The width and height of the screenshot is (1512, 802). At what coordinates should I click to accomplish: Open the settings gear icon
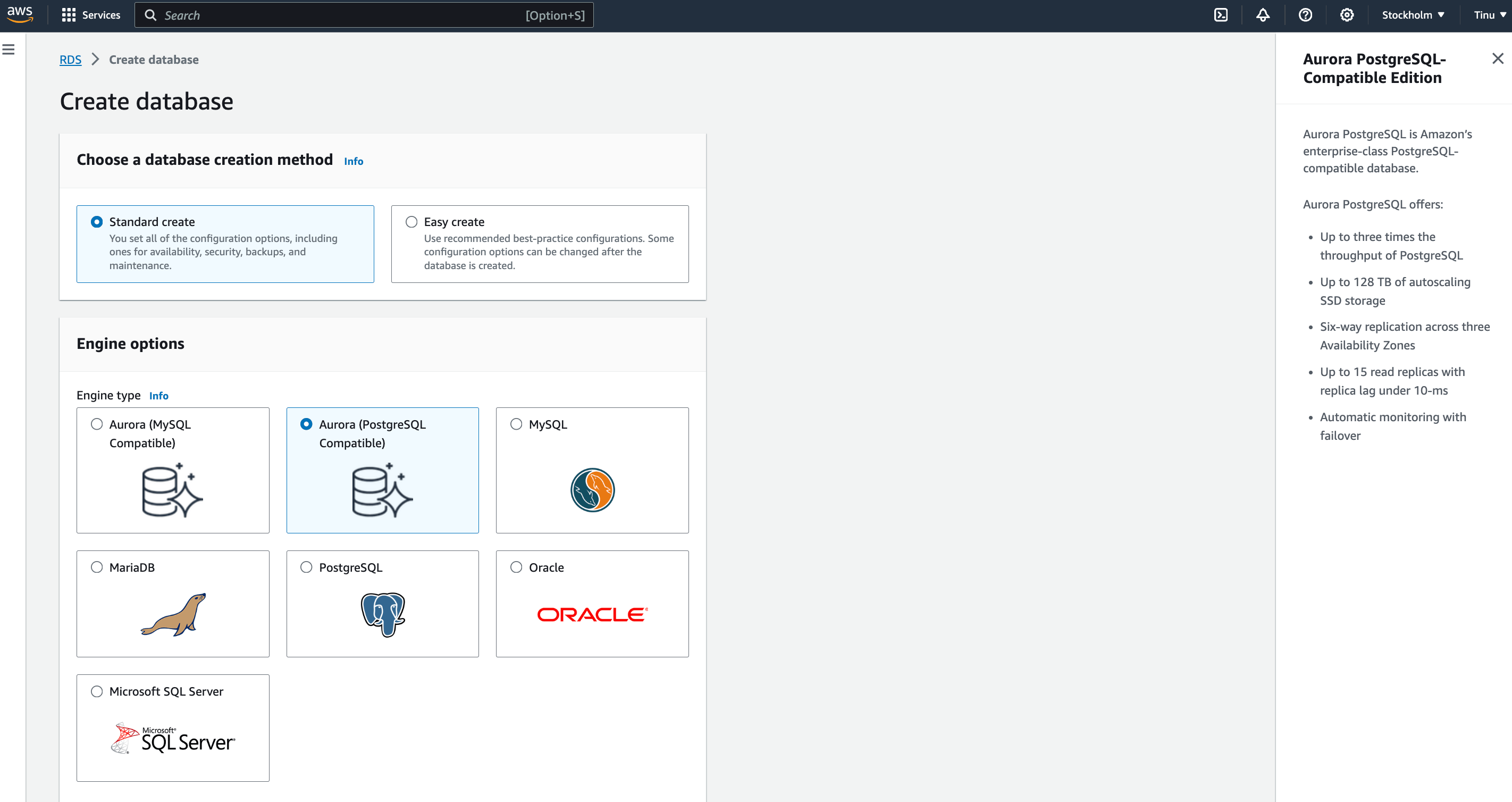(1347, 15)
